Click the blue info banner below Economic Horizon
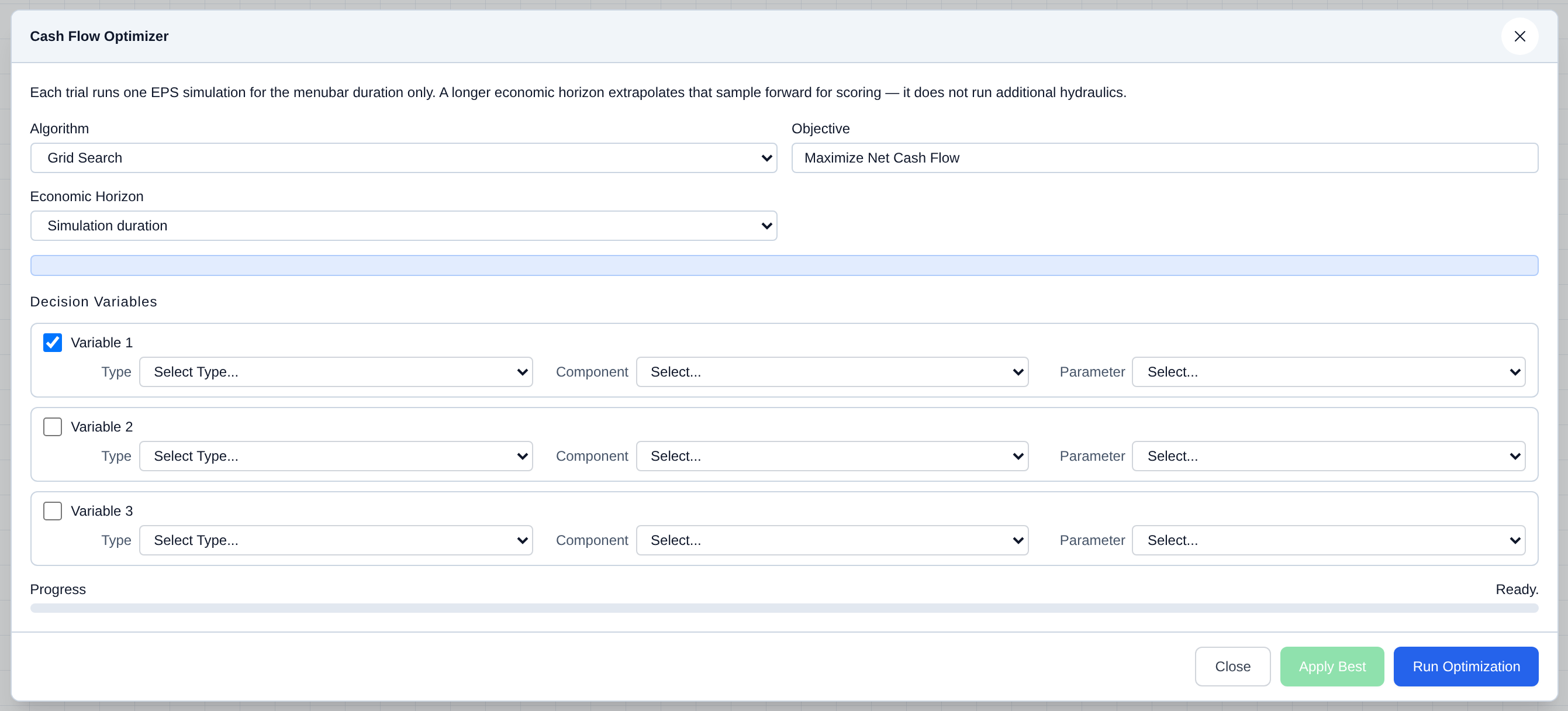Screen dimensions: 1568x711 (784, 265)
